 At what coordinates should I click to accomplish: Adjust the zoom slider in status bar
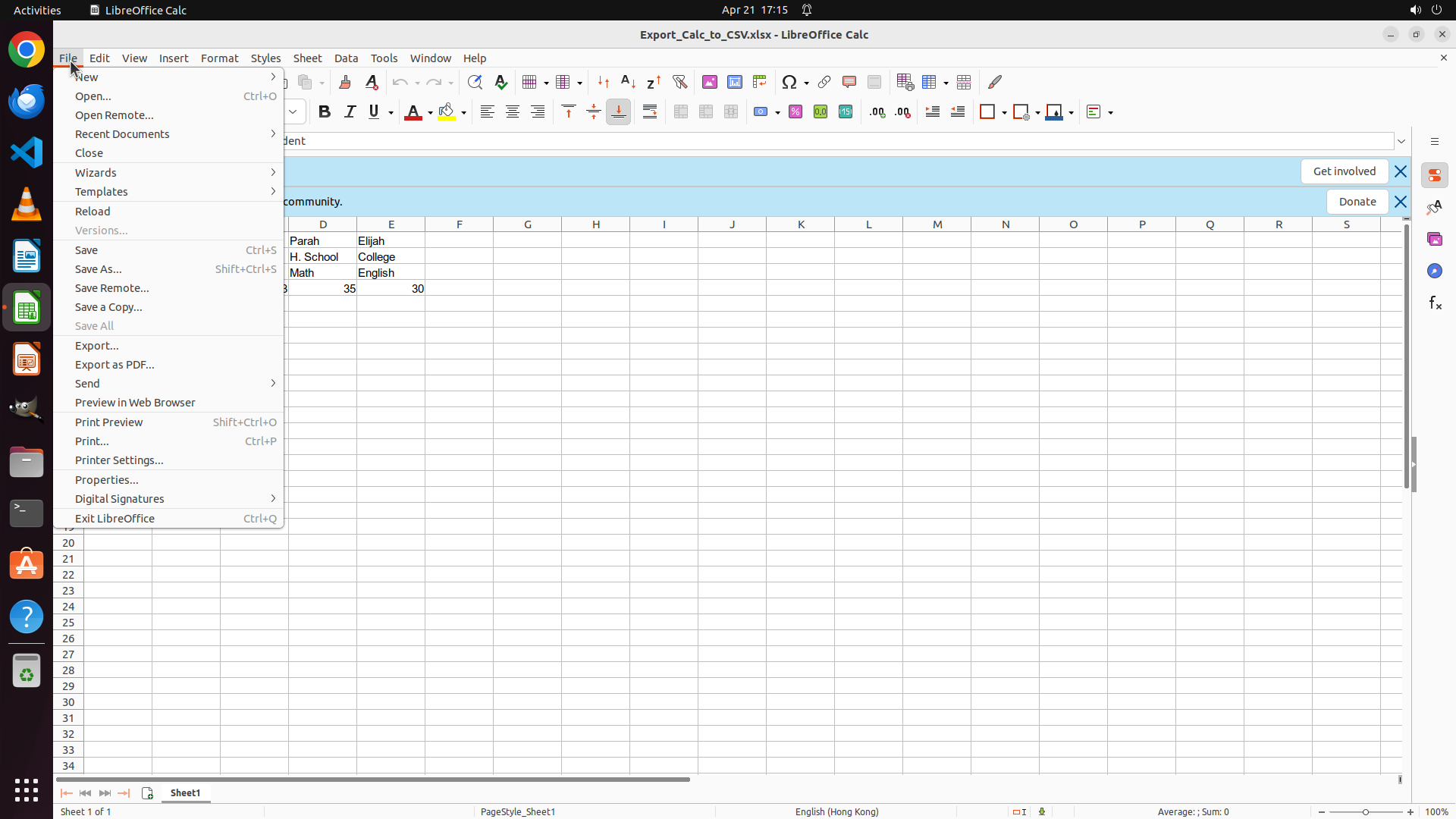coord(1366,811)
